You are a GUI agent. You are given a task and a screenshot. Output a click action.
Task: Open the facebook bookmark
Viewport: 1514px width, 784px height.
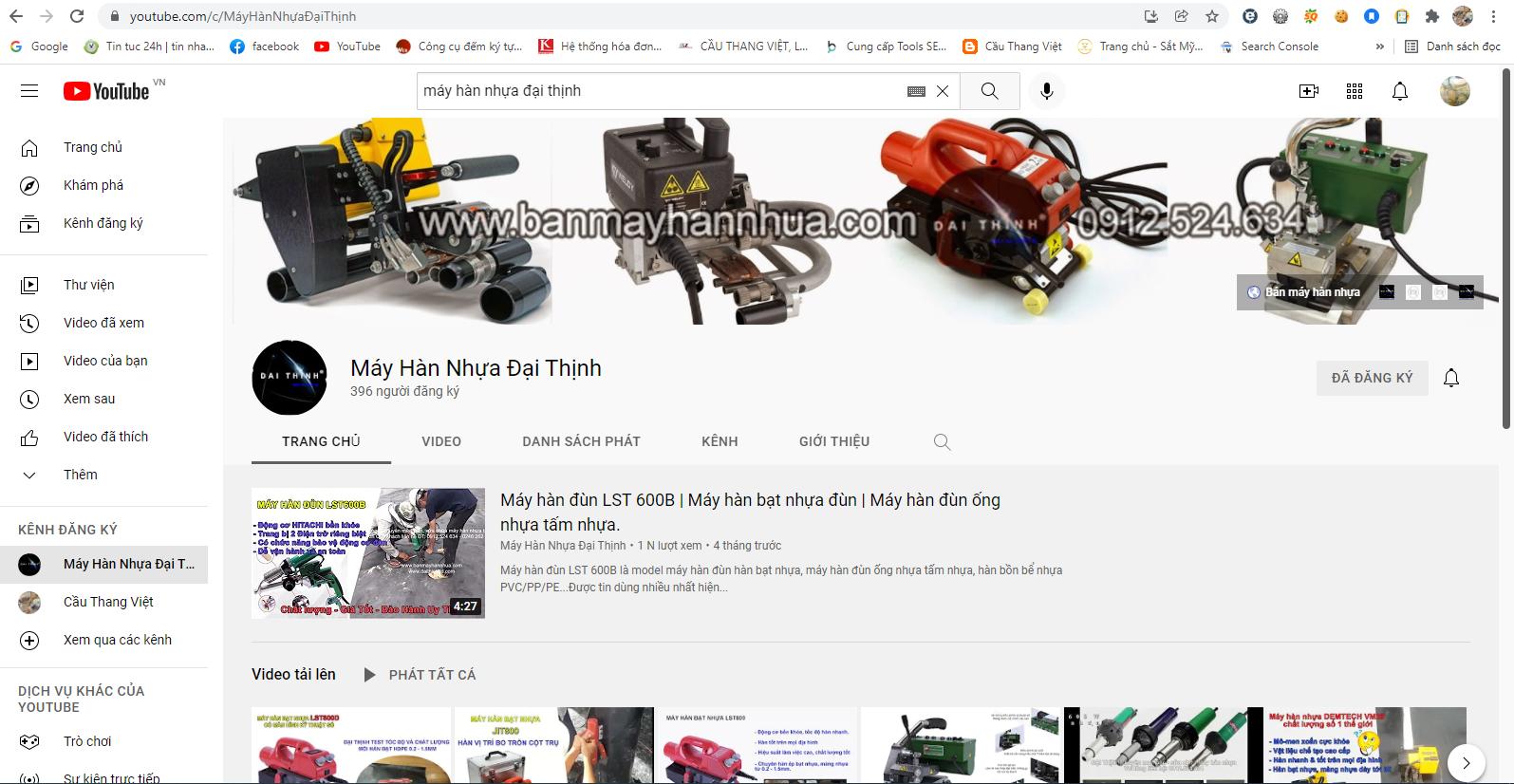265,47
